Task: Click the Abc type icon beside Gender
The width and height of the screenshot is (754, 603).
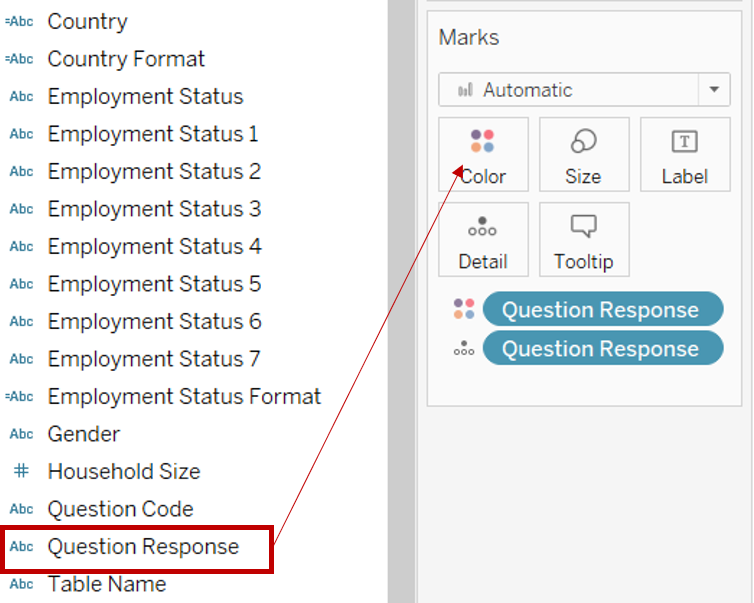Action: [x=21, y=434]
